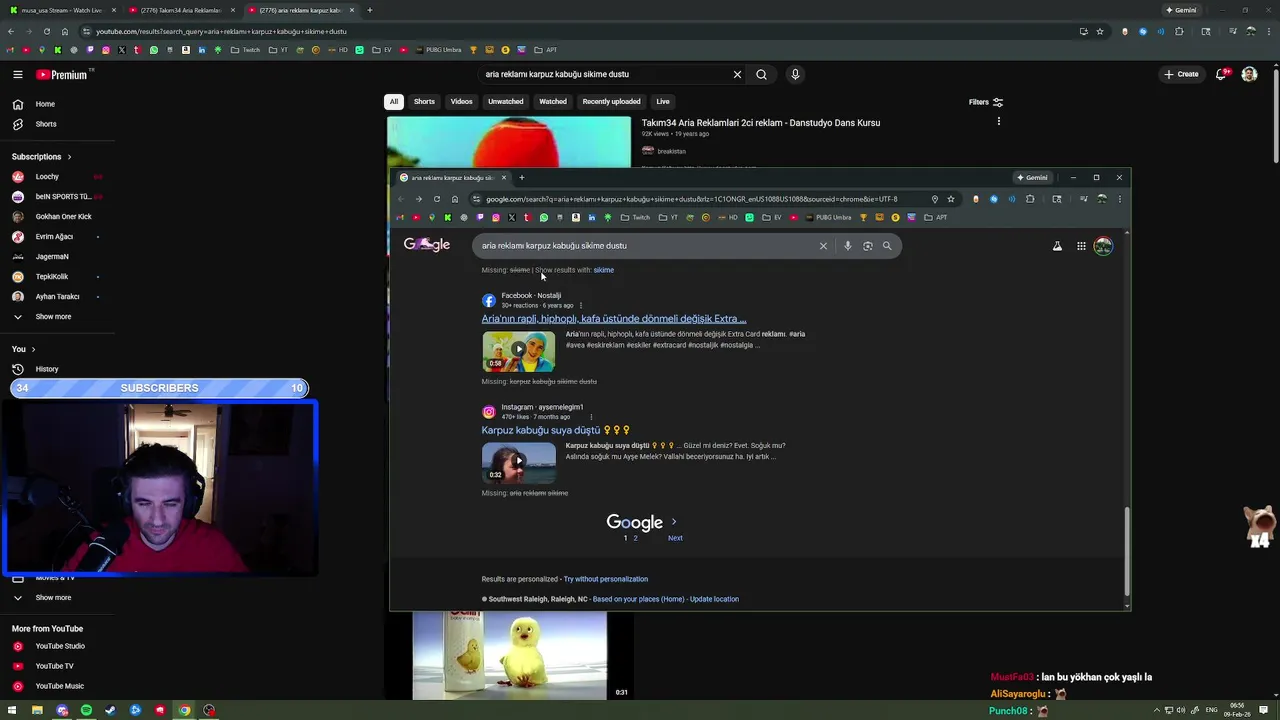
Task: Open the breakistan channel link
Action: pos(671,151)
